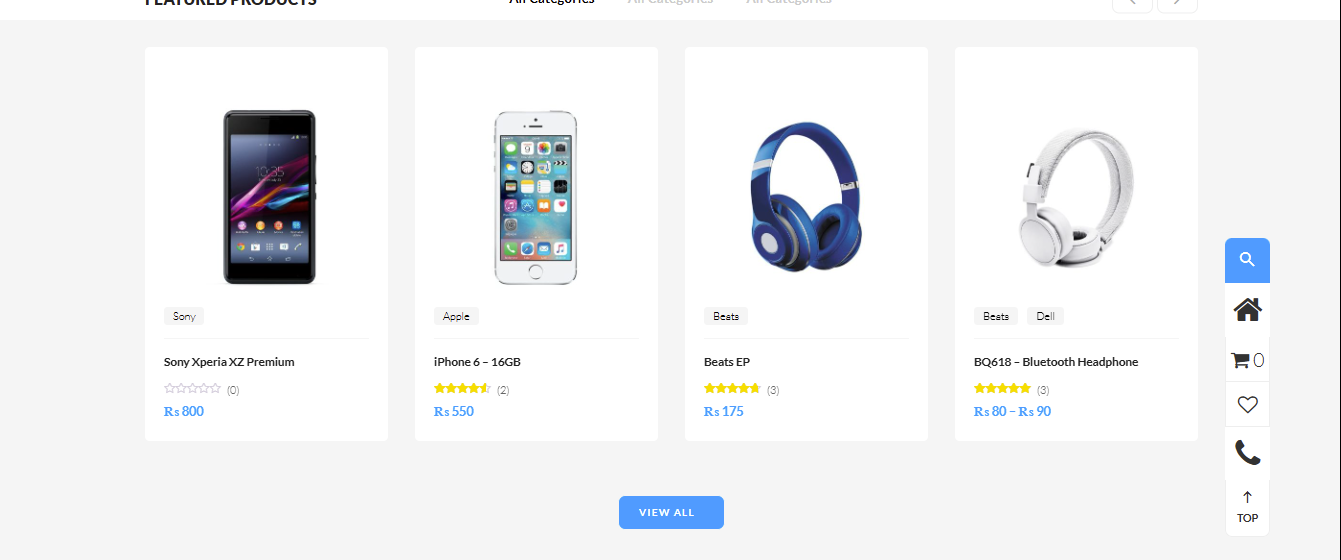This screenshot has width=1341, height=560.
Task: Click the Sony brand tag
Action: 184,316
